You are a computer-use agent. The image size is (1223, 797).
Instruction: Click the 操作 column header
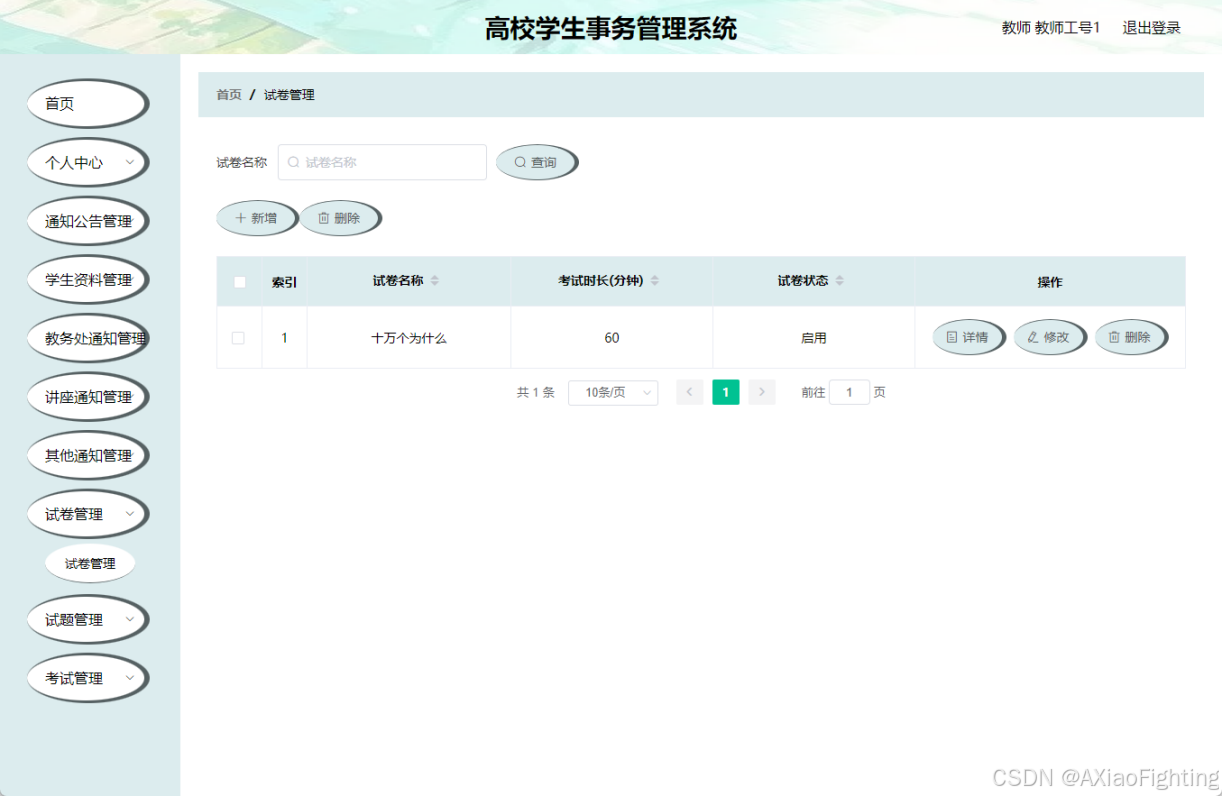pos(1050,282)
